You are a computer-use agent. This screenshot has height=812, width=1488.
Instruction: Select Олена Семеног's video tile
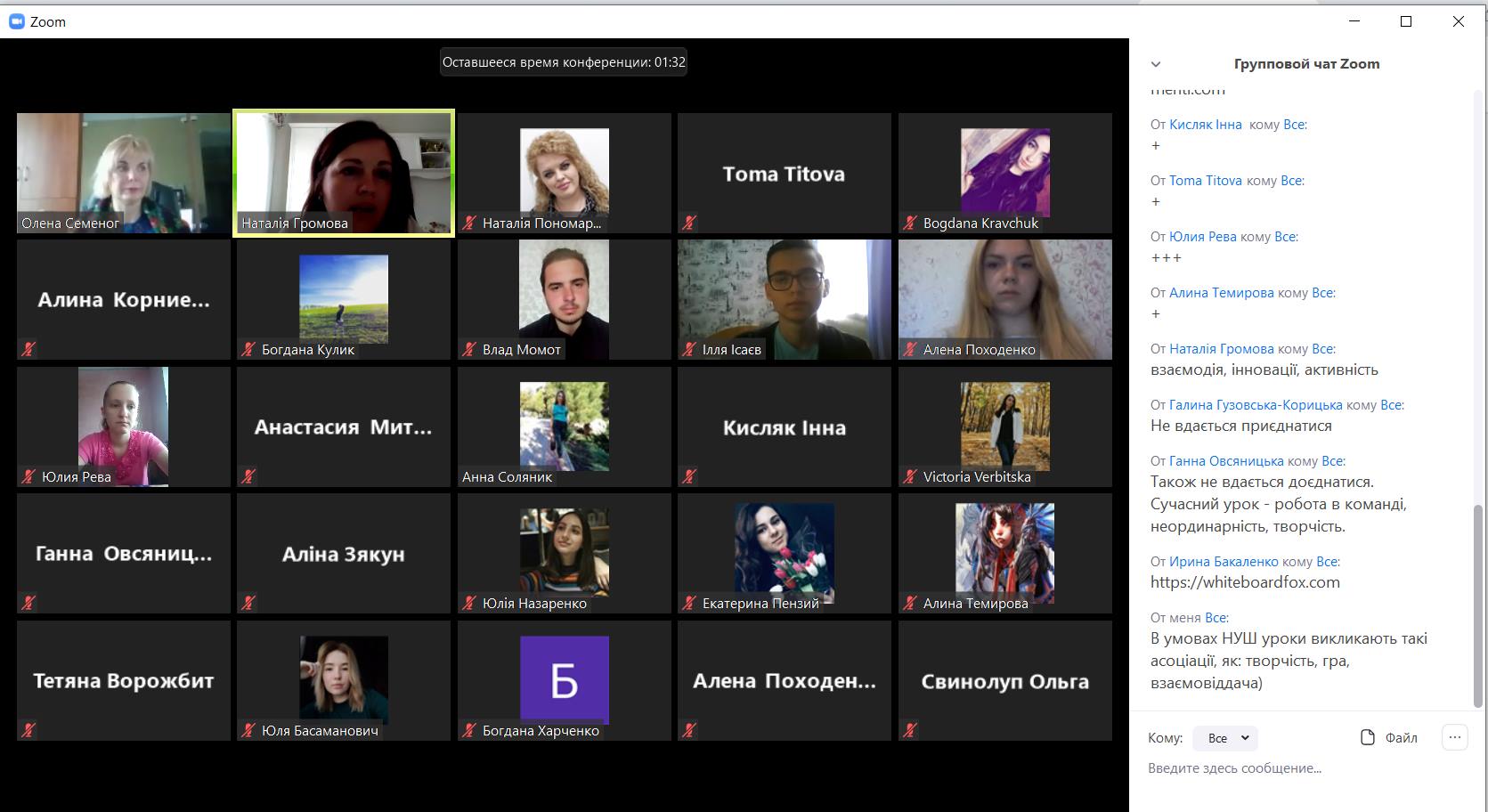tap(124, 174)
